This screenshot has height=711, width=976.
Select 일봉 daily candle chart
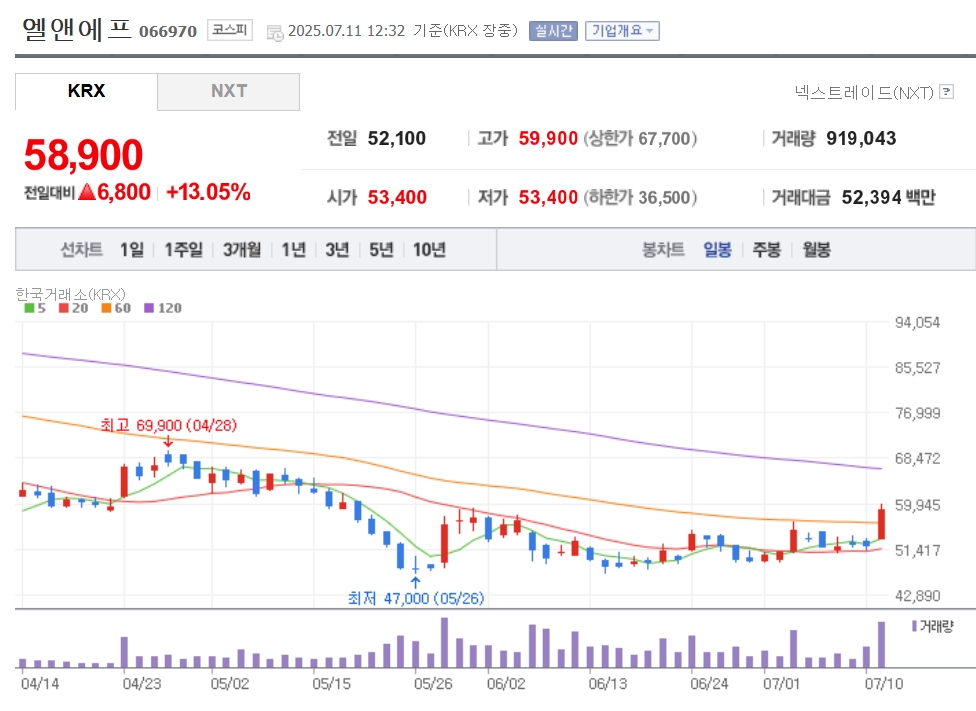point(717,250)
